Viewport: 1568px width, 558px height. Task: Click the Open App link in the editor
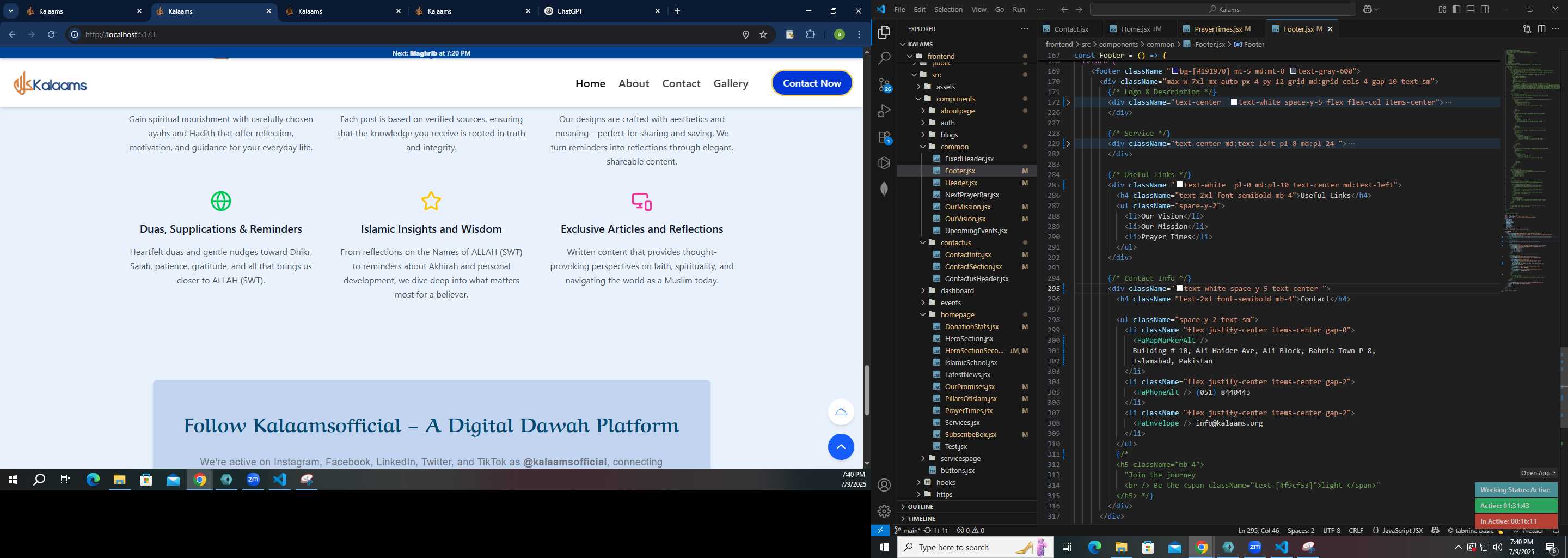(1538, 474)
